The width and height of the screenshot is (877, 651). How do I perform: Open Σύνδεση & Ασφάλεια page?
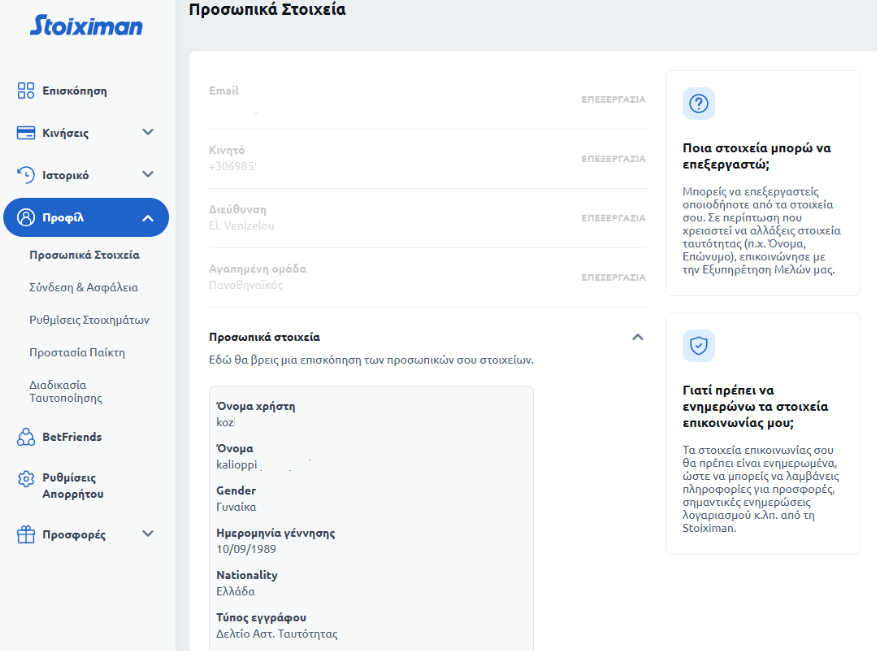pyautogui.click(x=84, y=287)
